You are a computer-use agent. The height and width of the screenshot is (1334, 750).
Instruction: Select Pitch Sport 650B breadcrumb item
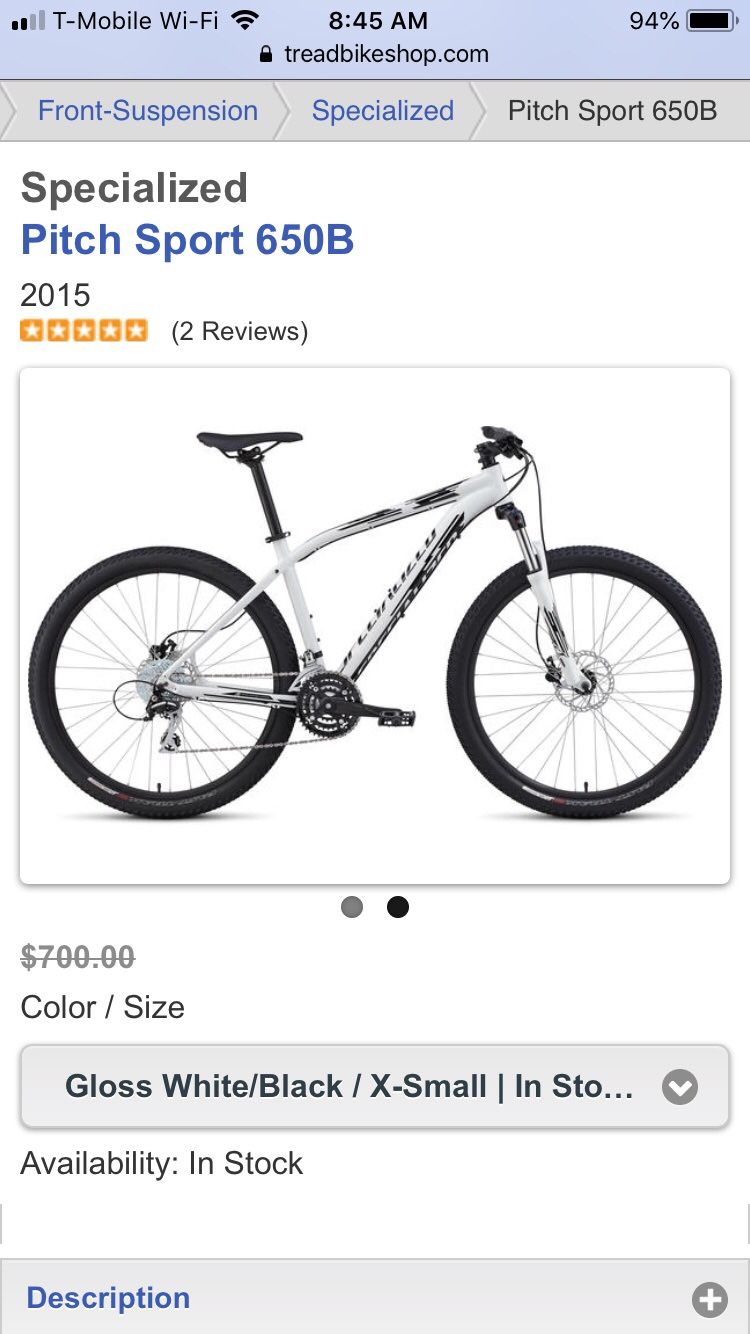tap(613, 111)
